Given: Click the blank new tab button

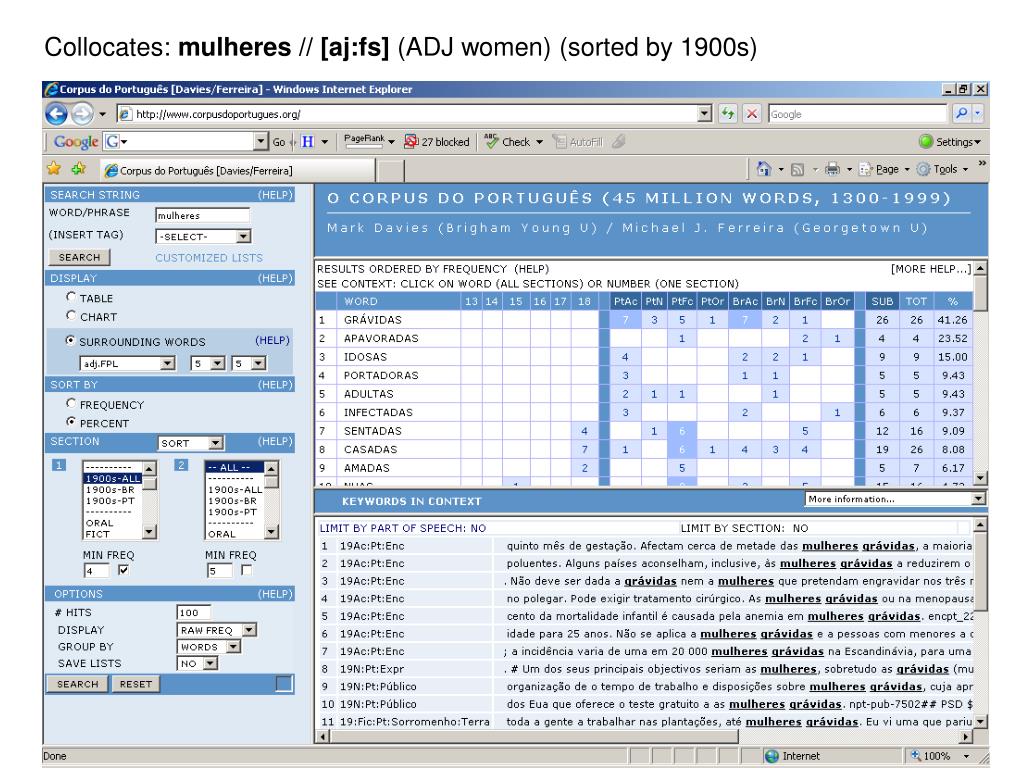Looking at the screenshot, I should pyautogui.click(x=391, y=170).
